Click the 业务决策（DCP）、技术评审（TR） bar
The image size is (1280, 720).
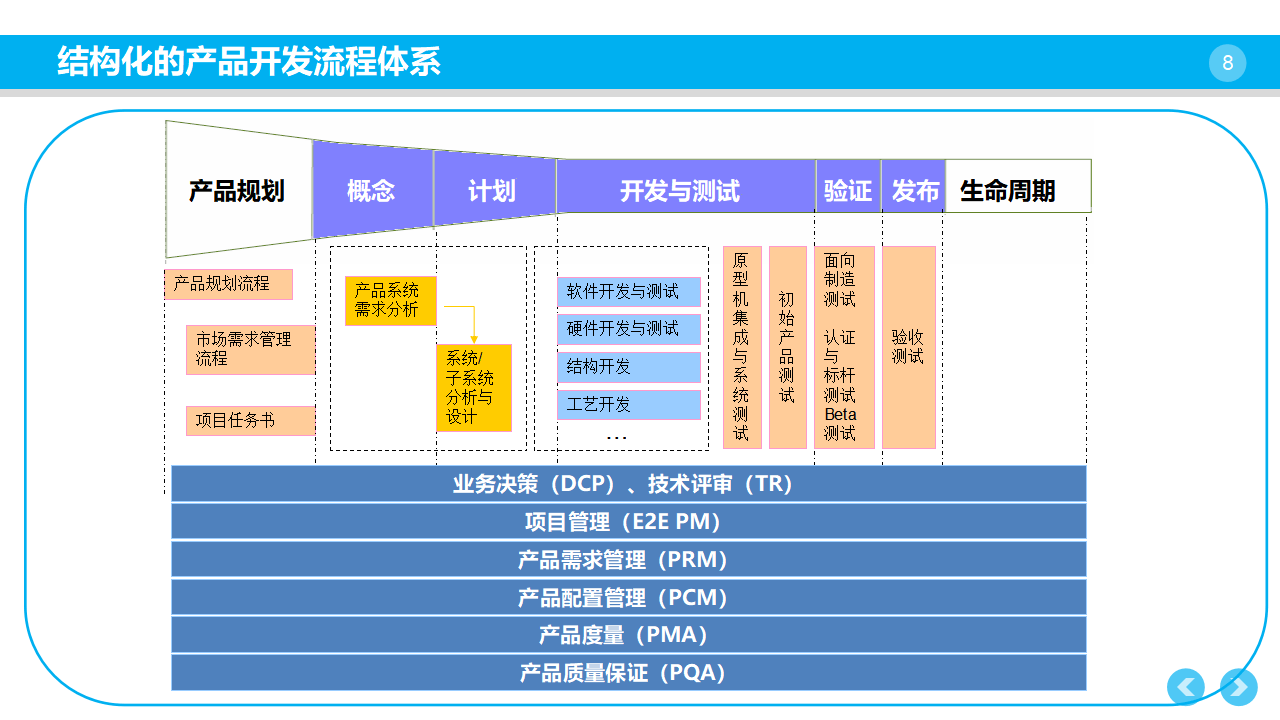pos(629,484)
